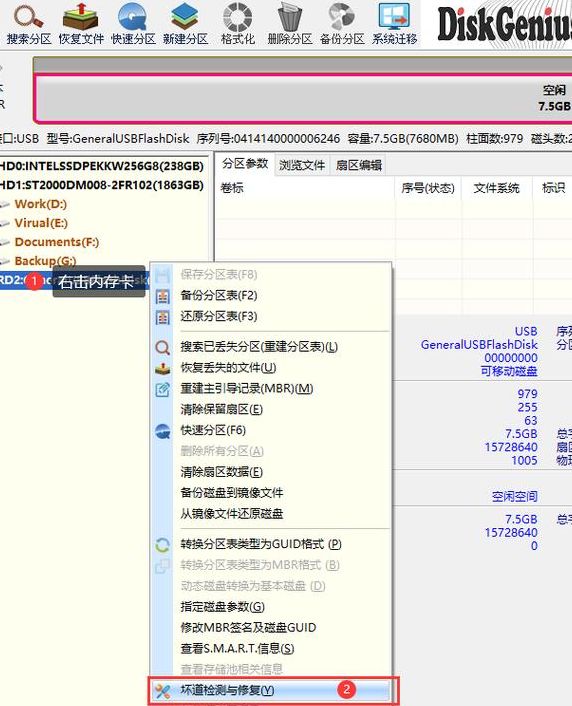
Task: Open the 扇区编辑 tab
Action: pos(359,165)
